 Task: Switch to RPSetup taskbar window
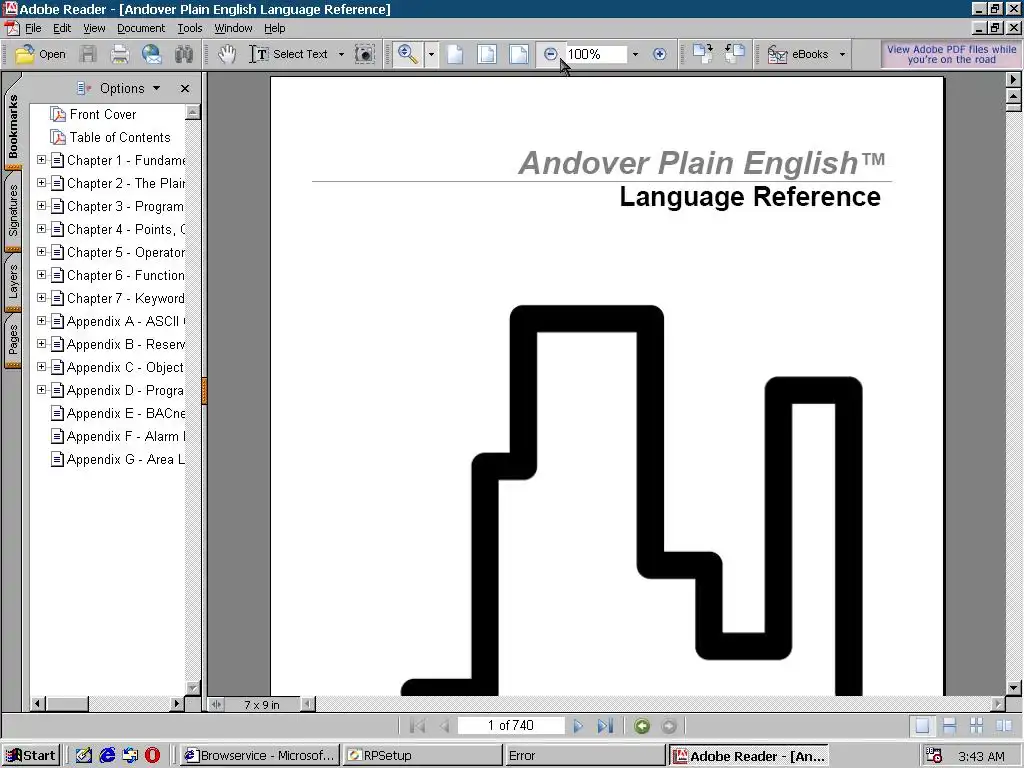[x=422, y=756]
